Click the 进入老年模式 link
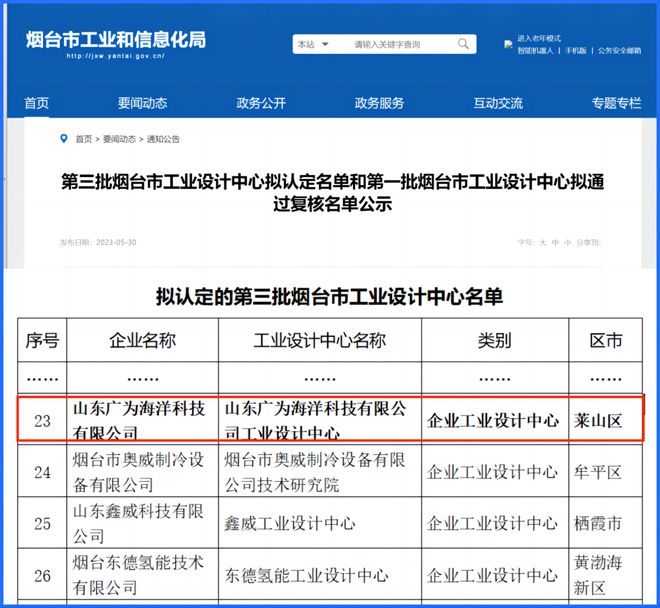Image resolution: width=660 pixels, height=608 pixels. (x=539, y=38)
